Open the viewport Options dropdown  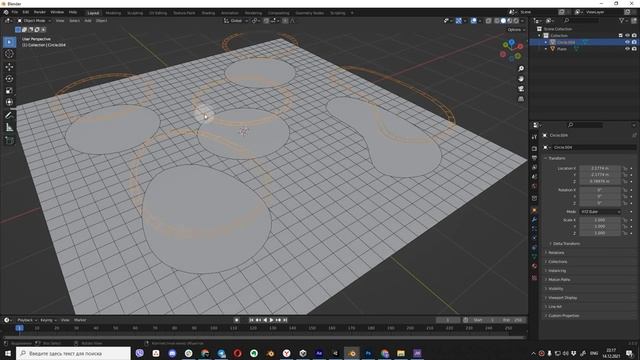(x=516, y=30)
